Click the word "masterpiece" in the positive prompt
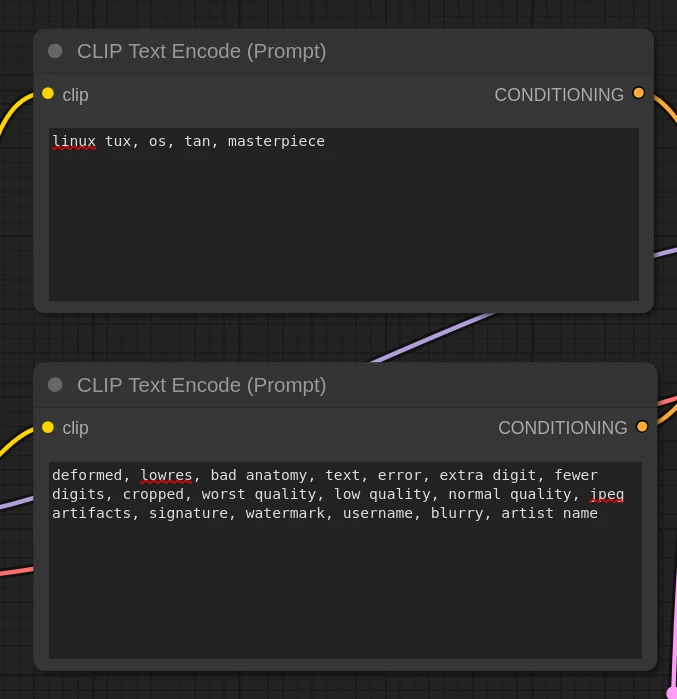 (276, 141)
